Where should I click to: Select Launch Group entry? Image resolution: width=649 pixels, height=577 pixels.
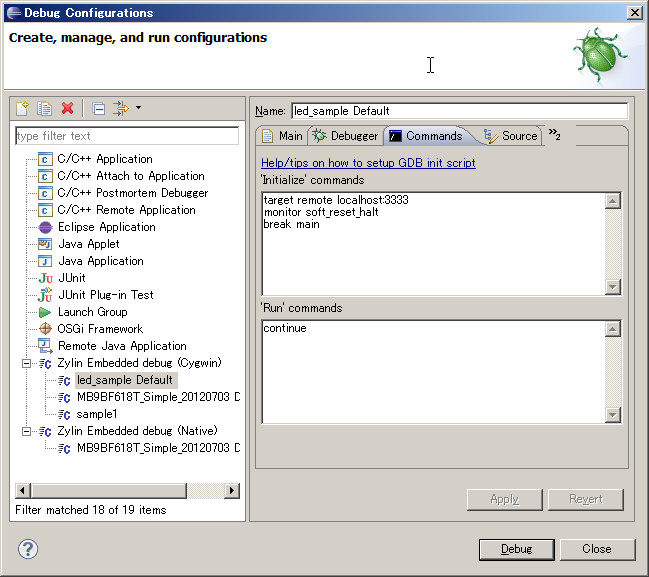click(x=92, y=312)
